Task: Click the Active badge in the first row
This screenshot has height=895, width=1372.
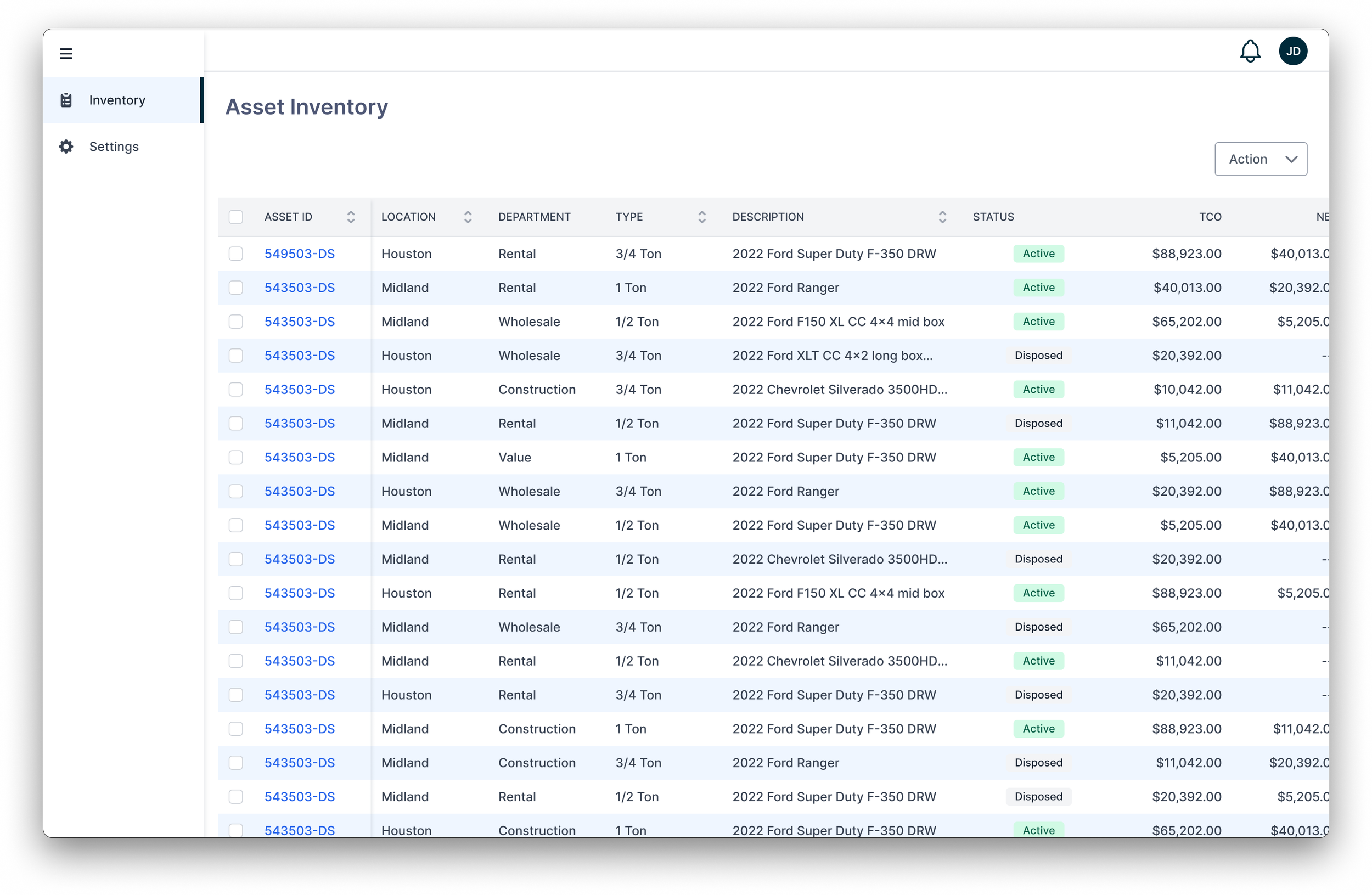Action: pos(1038,254)
